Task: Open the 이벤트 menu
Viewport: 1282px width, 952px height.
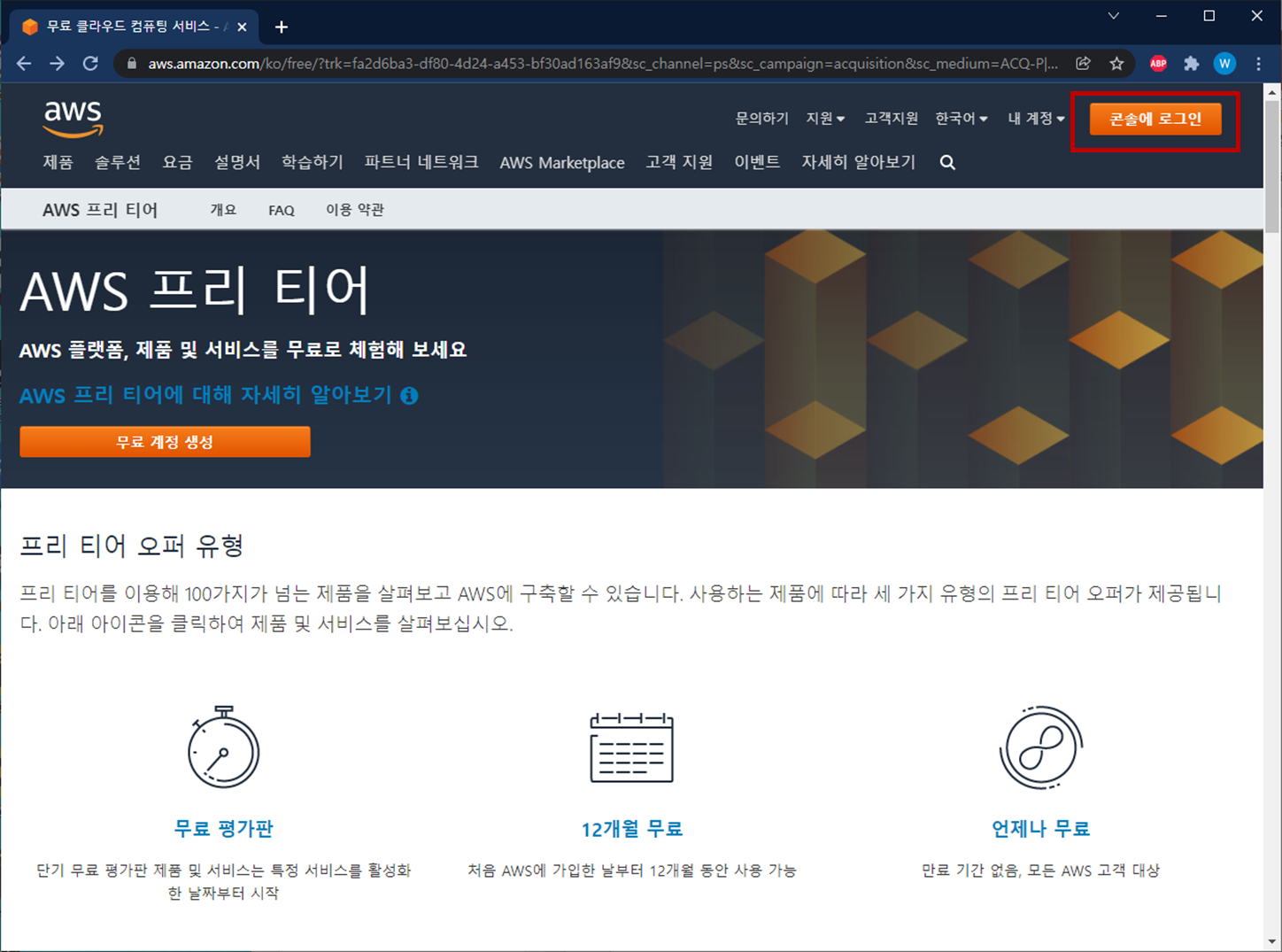Action: click(757, 162)
